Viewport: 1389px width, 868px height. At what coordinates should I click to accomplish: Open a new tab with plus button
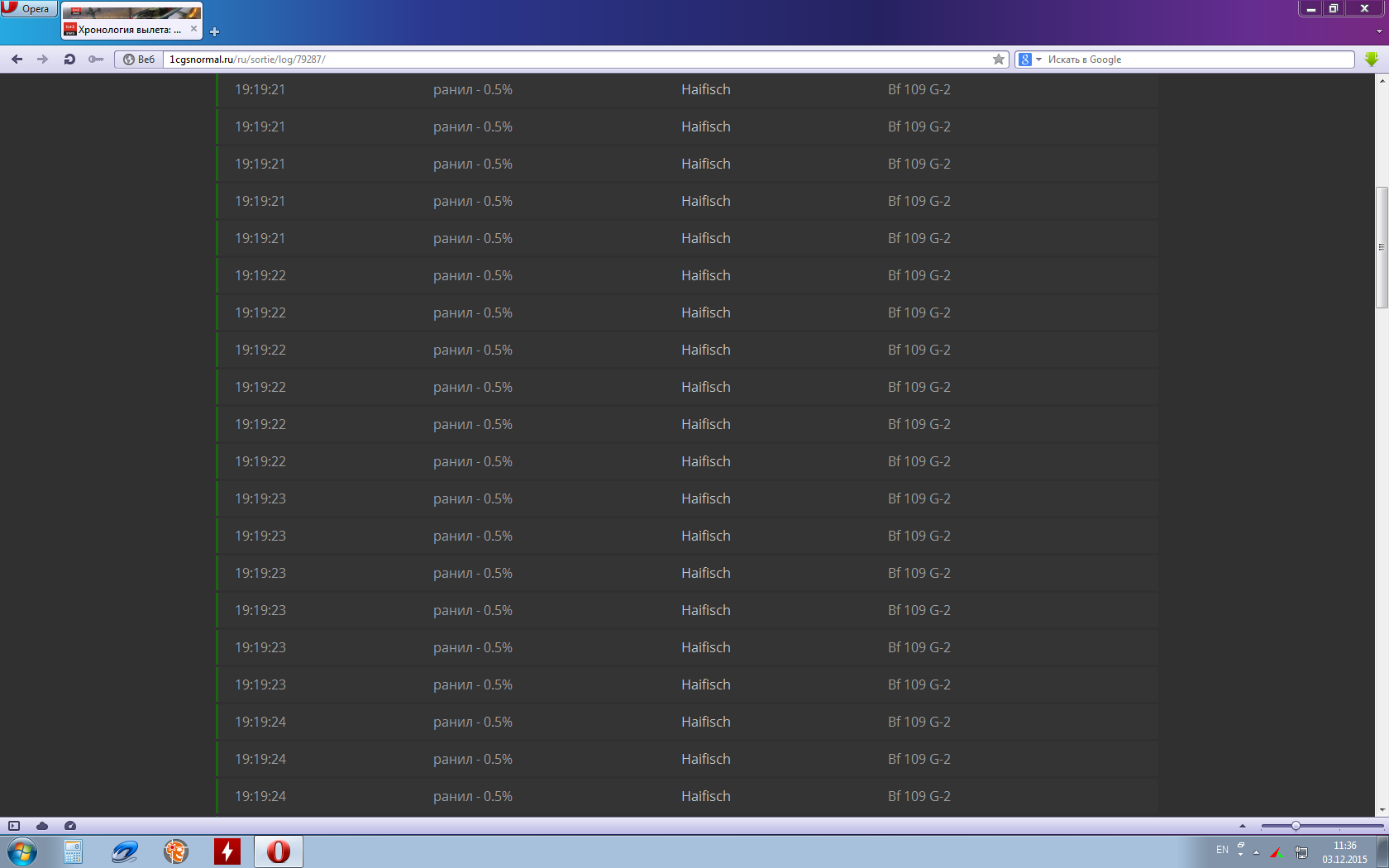215,31
